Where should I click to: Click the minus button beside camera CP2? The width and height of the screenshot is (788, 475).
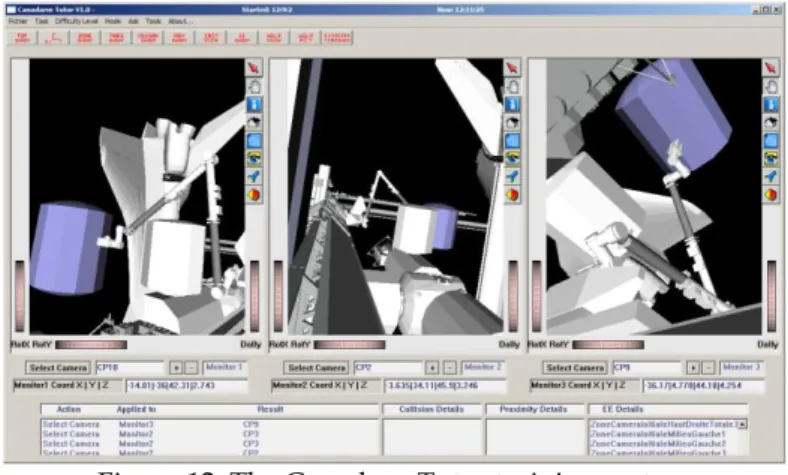coord(450,368)
